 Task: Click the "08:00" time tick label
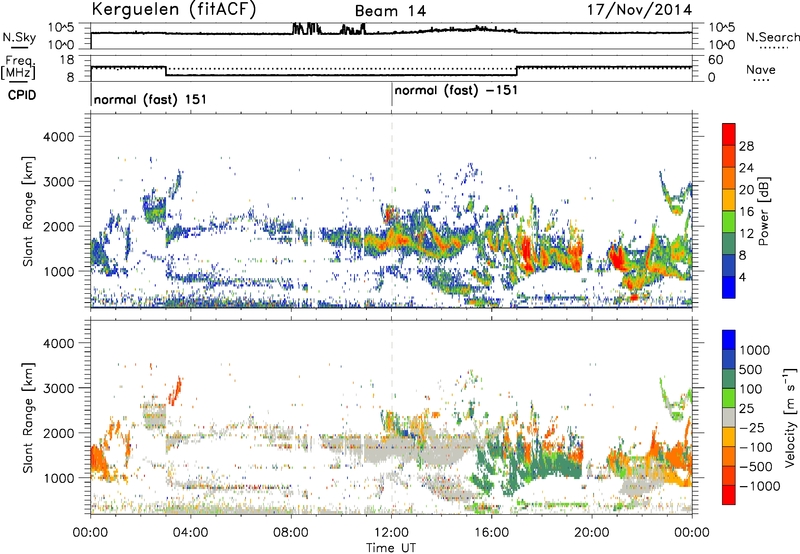tap(291, 533)
